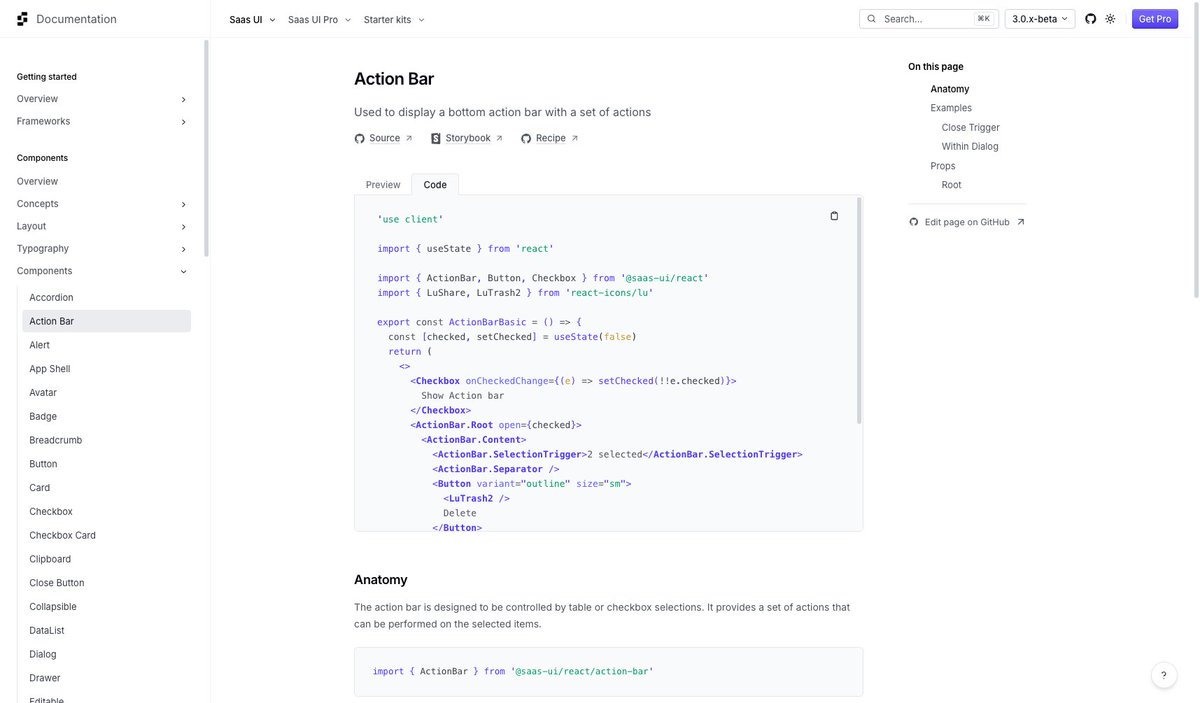Expand the Typography section
Screen dimensions: 1200x703
coord(103,248)
